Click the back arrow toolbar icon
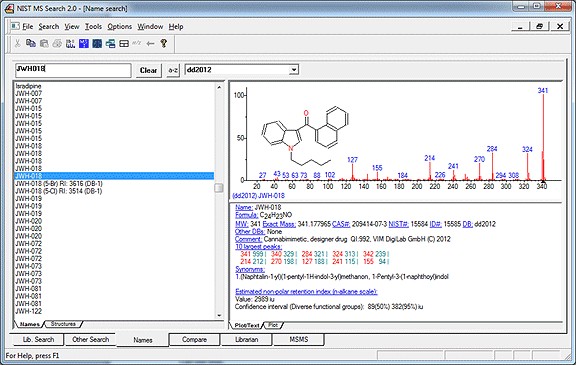Image resolution: width=576 pixels, height=365 pixels. (150, 44)
